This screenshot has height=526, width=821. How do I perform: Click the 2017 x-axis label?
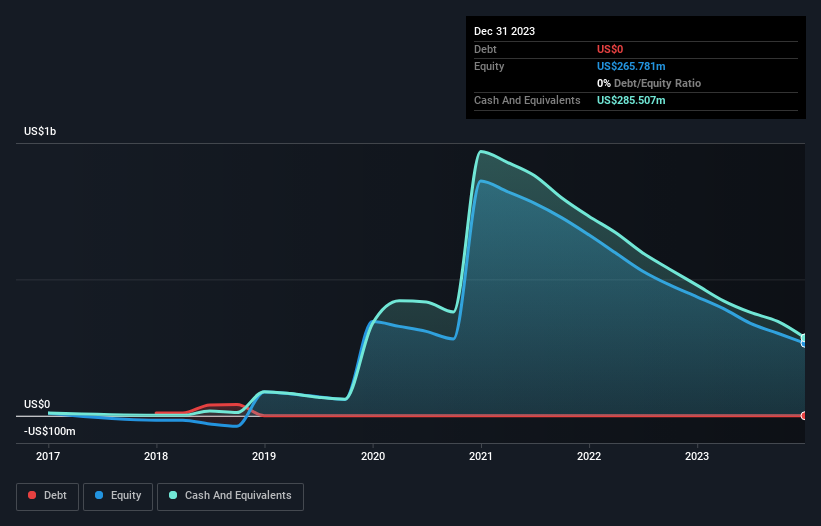48,456
